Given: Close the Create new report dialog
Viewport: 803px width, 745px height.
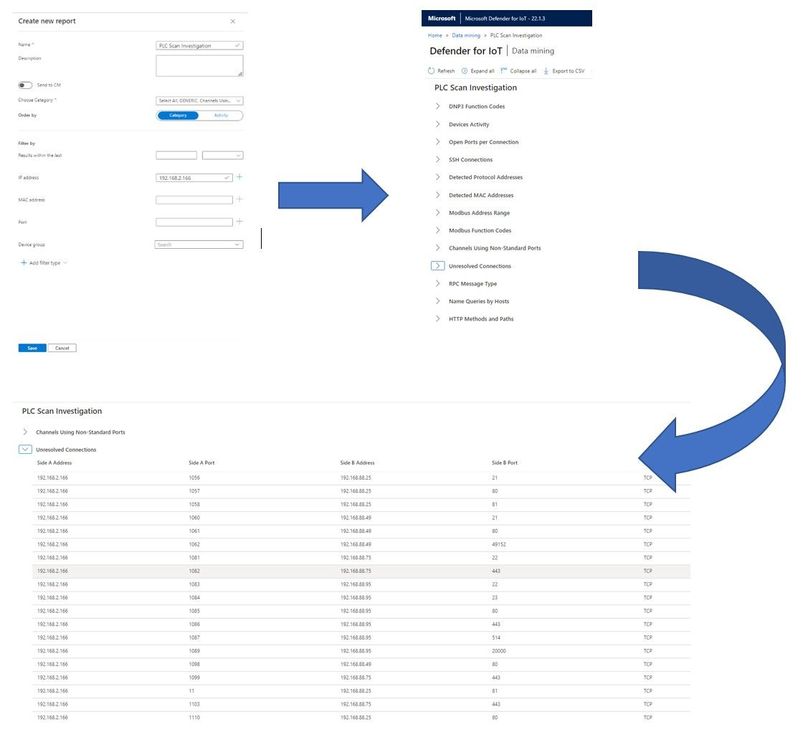Looking at the screenshot, I should click(233, 21).
